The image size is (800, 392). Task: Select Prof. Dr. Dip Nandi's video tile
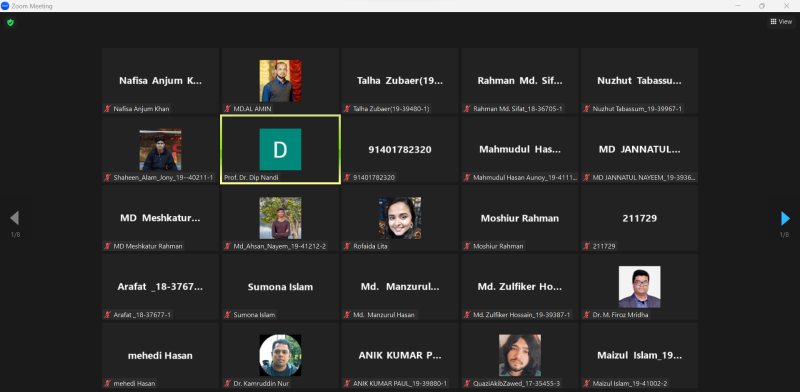point(280,149)
